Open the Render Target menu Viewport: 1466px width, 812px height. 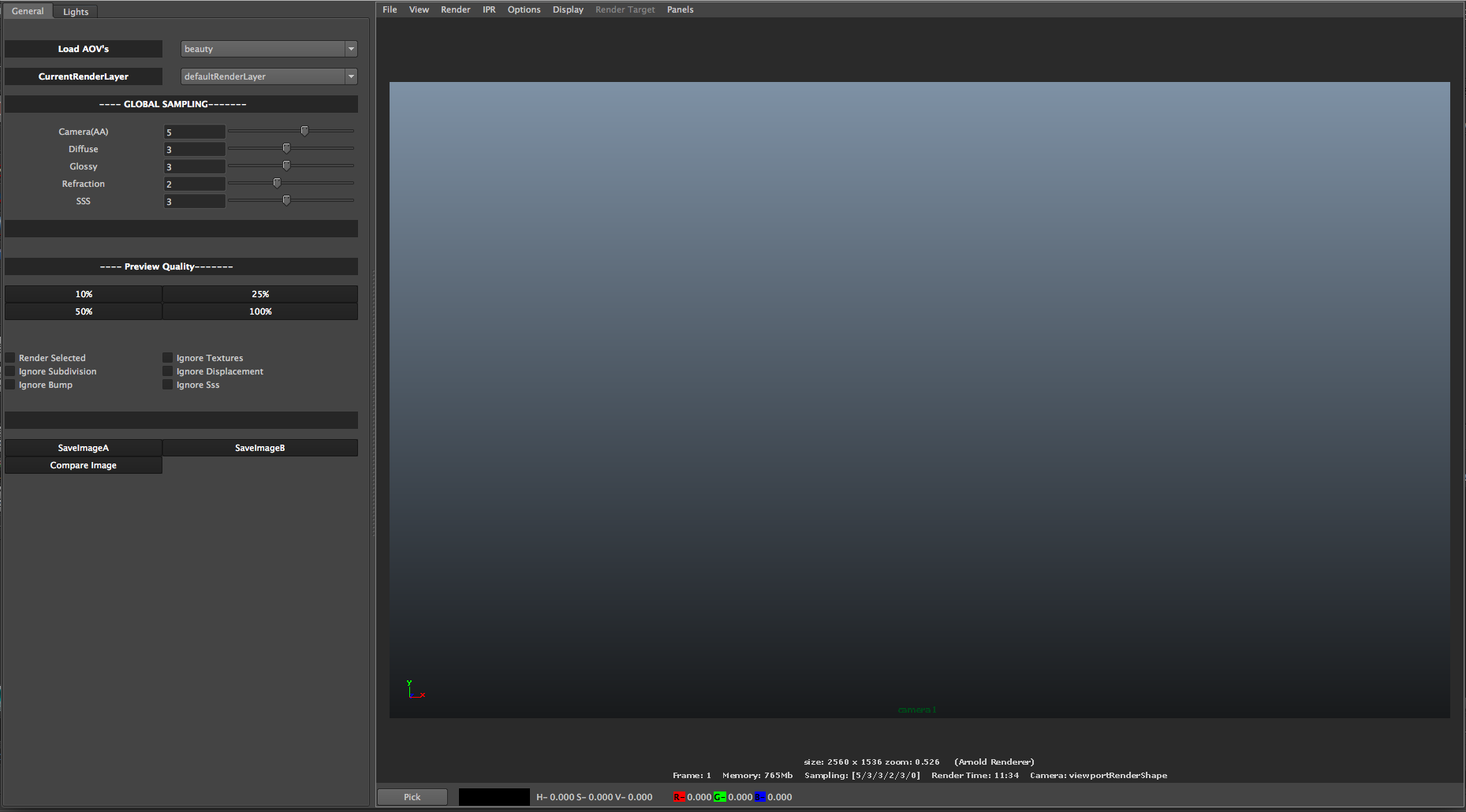click(x=625, y=9)
